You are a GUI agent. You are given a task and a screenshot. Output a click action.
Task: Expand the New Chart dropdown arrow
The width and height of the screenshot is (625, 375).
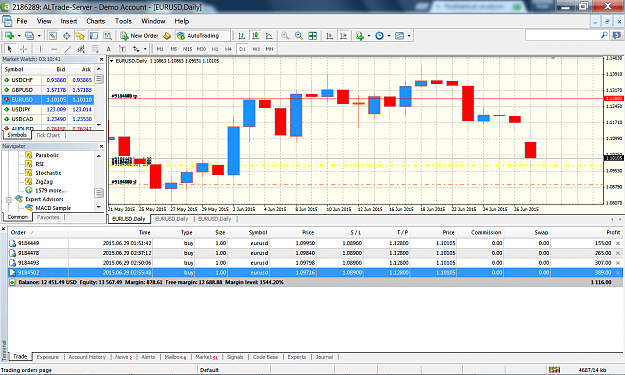pos(19,36)
